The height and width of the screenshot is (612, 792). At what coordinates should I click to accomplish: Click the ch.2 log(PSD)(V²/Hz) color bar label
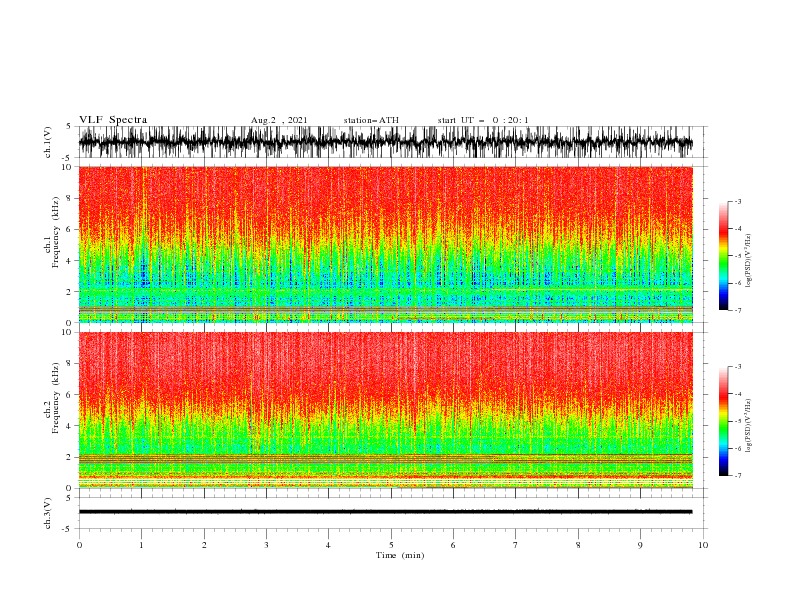(x=749, y=426)
